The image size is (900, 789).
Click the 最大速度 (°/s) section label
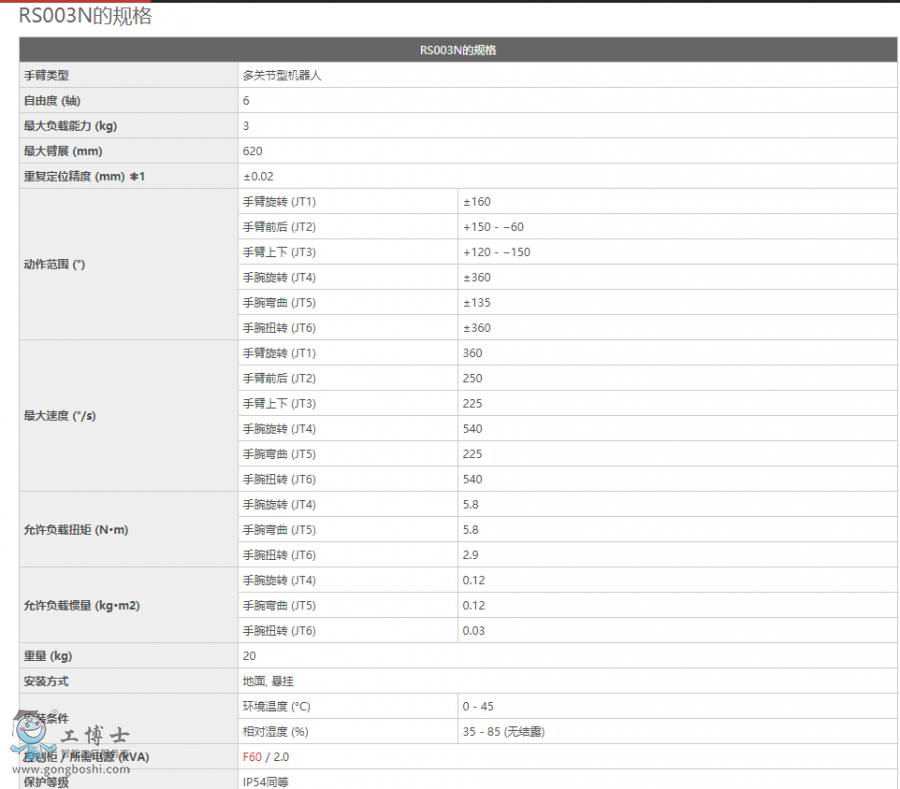(x=59, y=416)
